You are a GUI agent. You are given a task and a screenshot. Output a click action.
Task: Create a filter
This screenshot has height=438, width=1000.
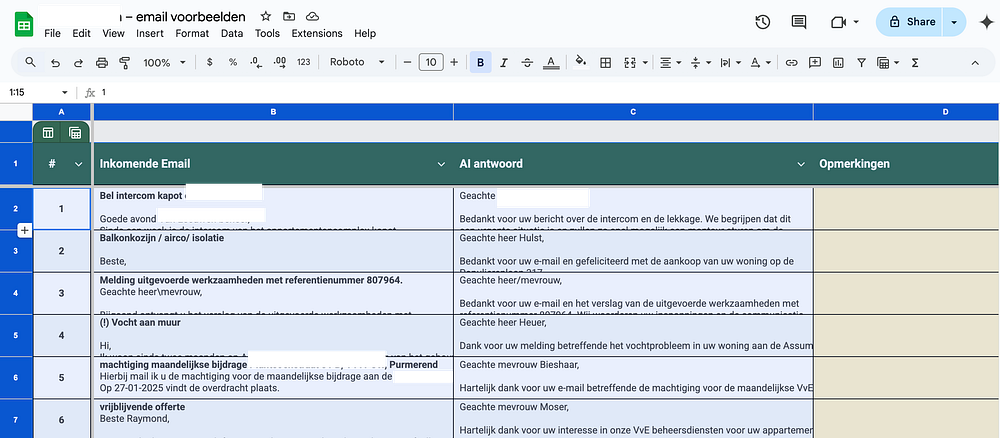coord(861,62)
